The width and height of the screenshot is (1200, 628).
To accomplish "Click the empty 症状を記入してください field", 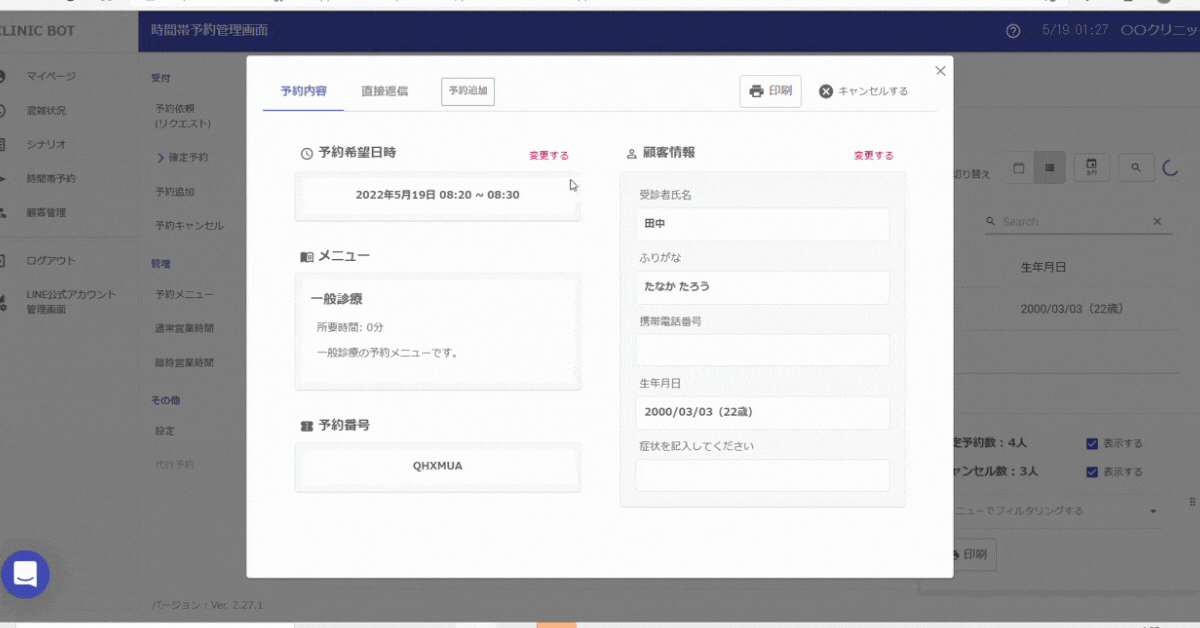I will [x=763, y=475].
